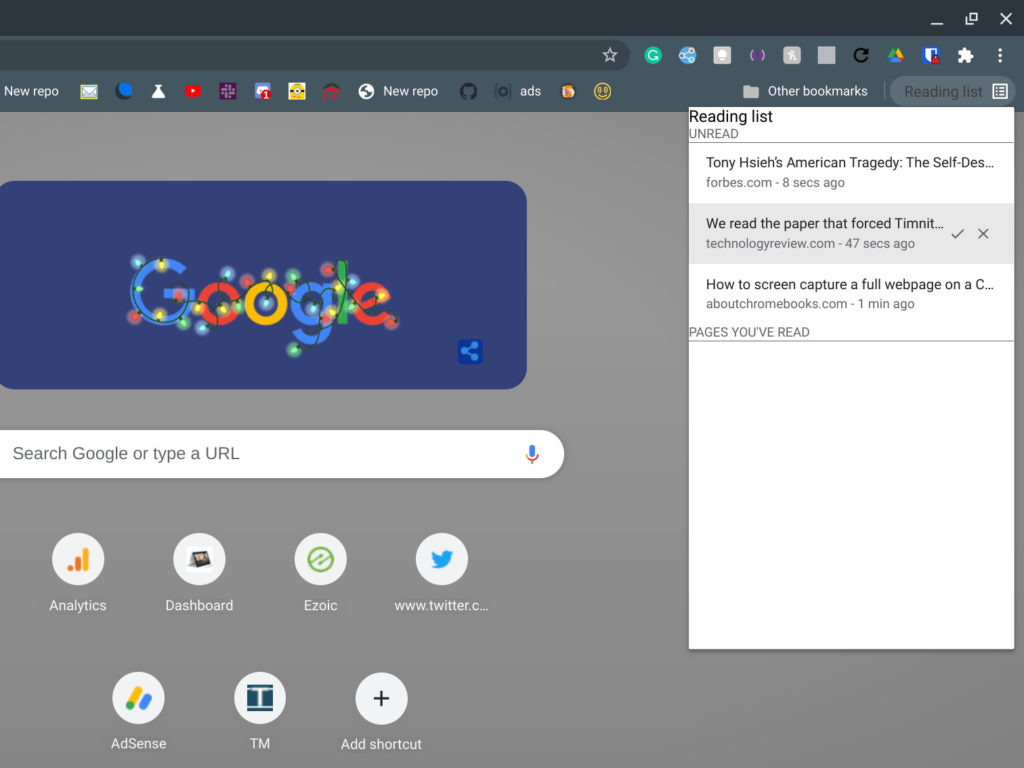Open the Grammarly extension
Image resolution: width=1024 pixels, height=768 pixels.
pyautogui.click(x=652, y=55)
